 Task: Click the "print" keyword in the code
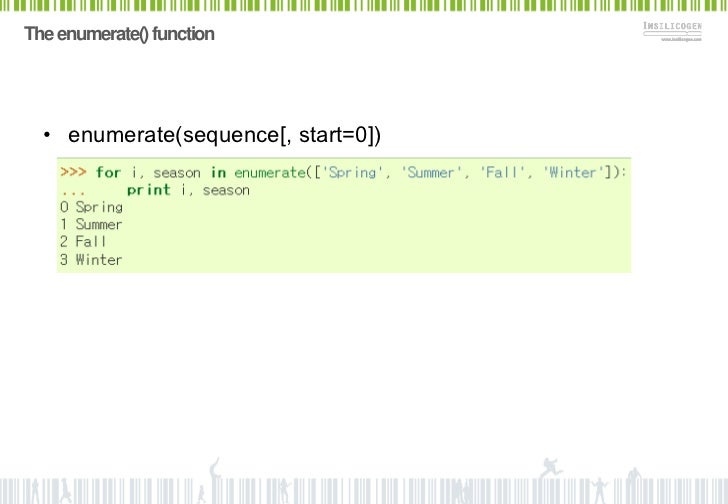pyautogui.click(x=148, y=190)
